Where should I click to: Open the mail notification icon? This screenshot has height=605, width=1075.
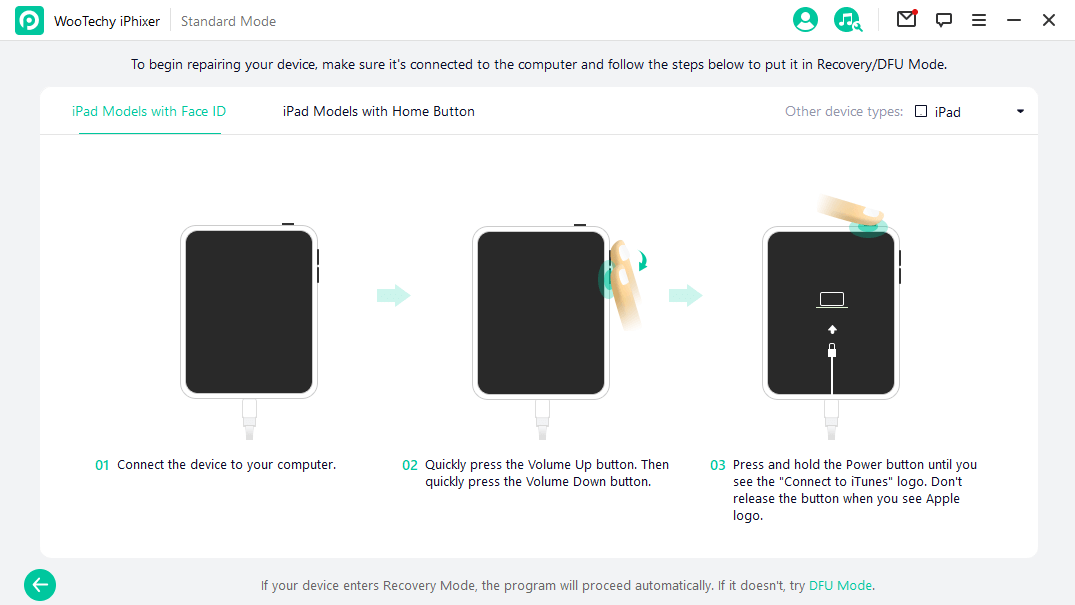[906, 19]
